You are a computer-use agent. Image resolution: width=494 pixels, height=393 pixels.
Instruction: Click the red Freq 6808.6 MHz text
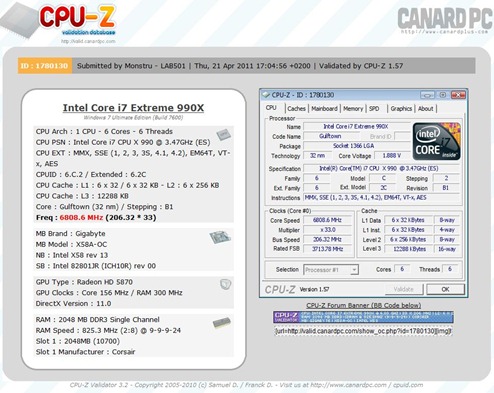tap(81, 218)
